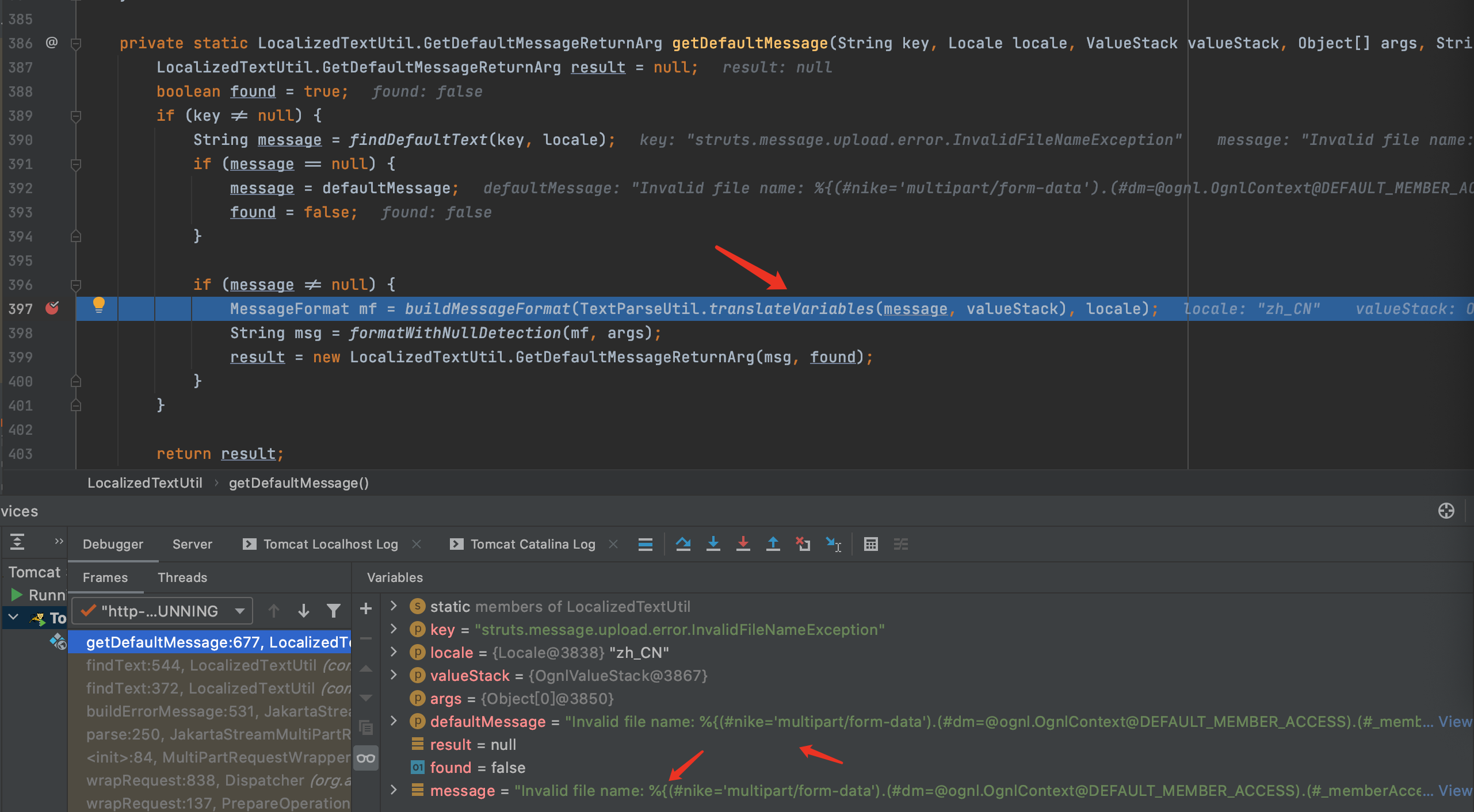Screen dimensions: 1474x812
Task: Select buildErrorMessage:531 stack frame
Action: point(210,711)
